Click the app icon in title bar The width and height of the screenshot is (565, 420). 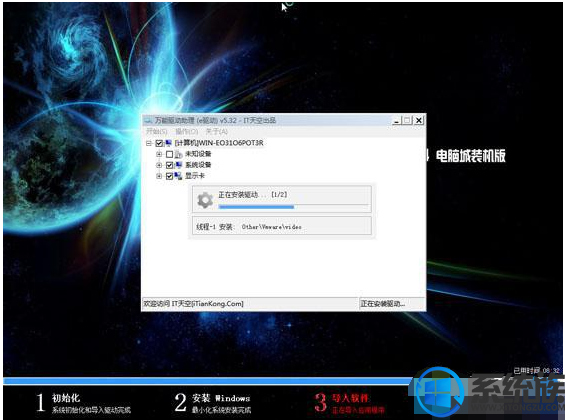coord(147,121)
